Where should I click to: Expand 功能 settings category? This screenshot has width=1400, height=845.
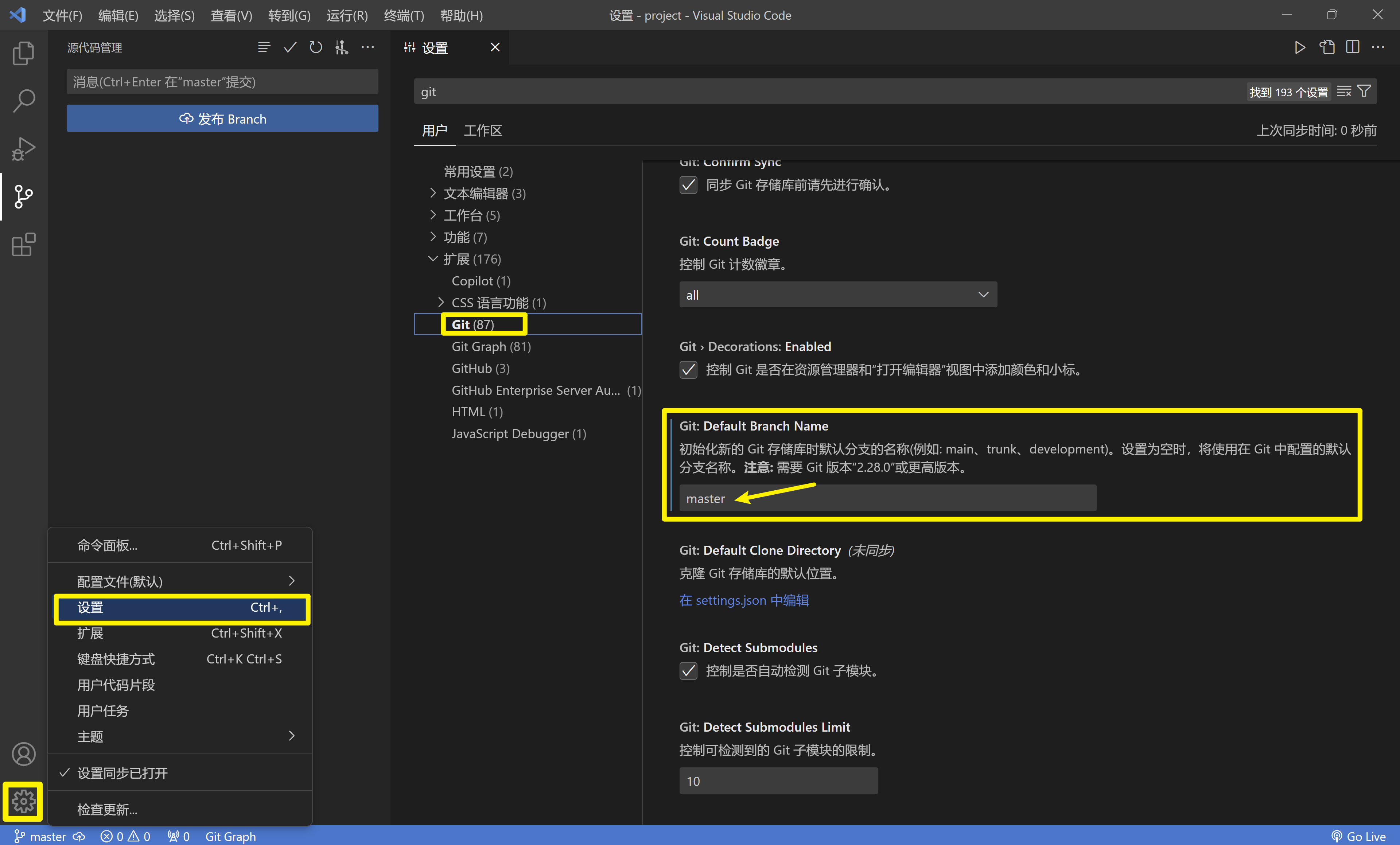click(x=433, y=237)
